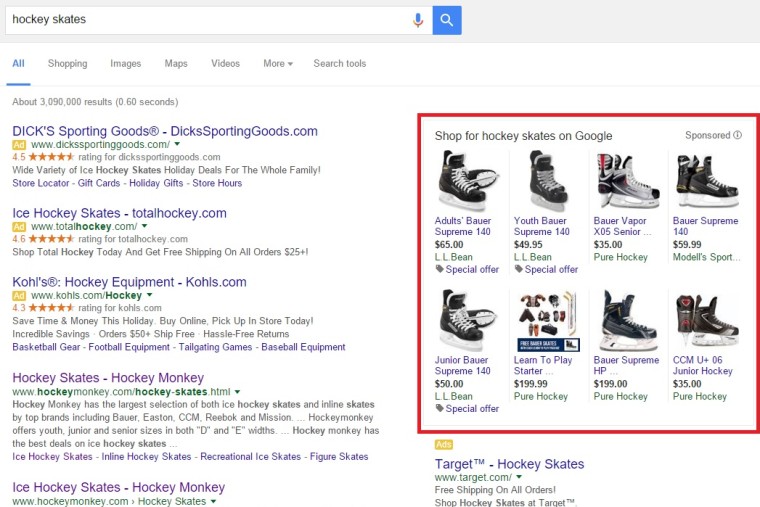Open the More search category dropdown
Image resolution: width=760 pixels, height=507 pixels.
pyautogui.click(x=278, y=63)
